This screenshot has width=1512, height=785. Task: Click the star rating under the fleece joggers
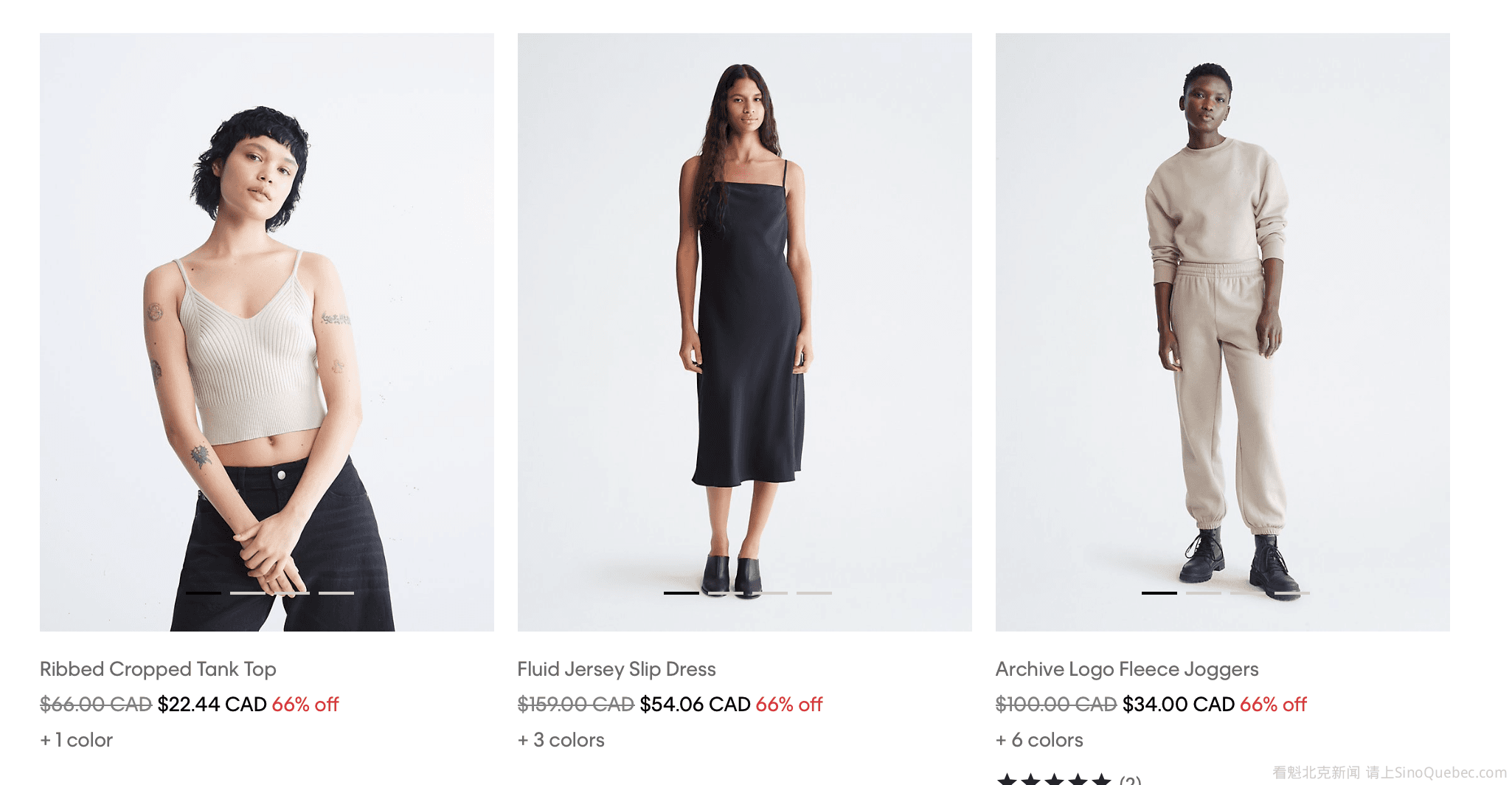[1055, 779]
